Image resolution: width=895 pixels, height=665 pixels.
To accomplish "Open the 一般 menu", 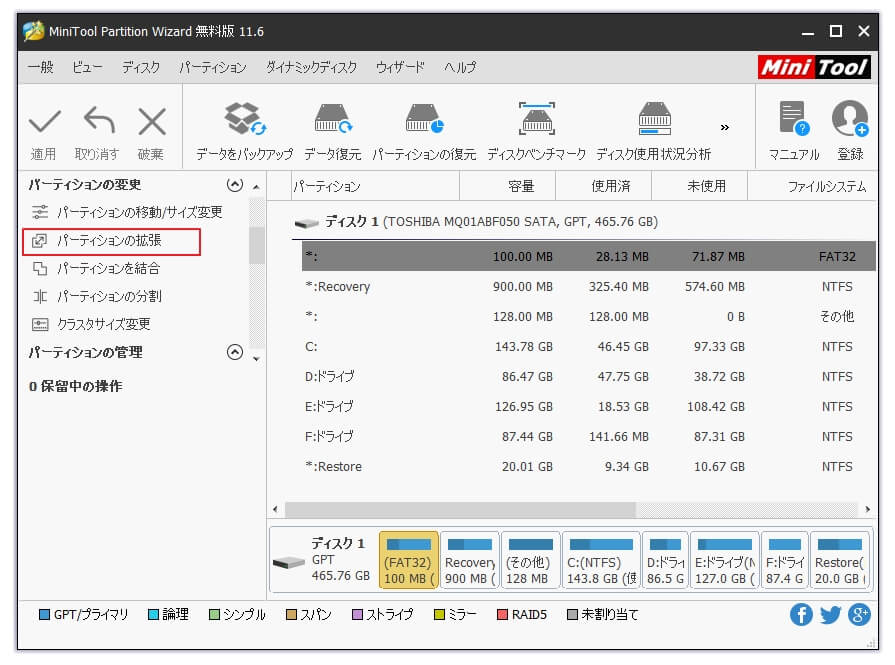I will pyautogui.click(x=41, y=67).
